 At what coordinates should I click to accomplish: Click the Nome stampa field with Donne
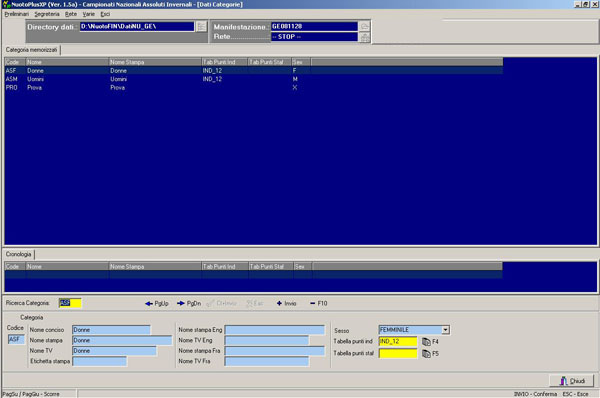[122, 340]
